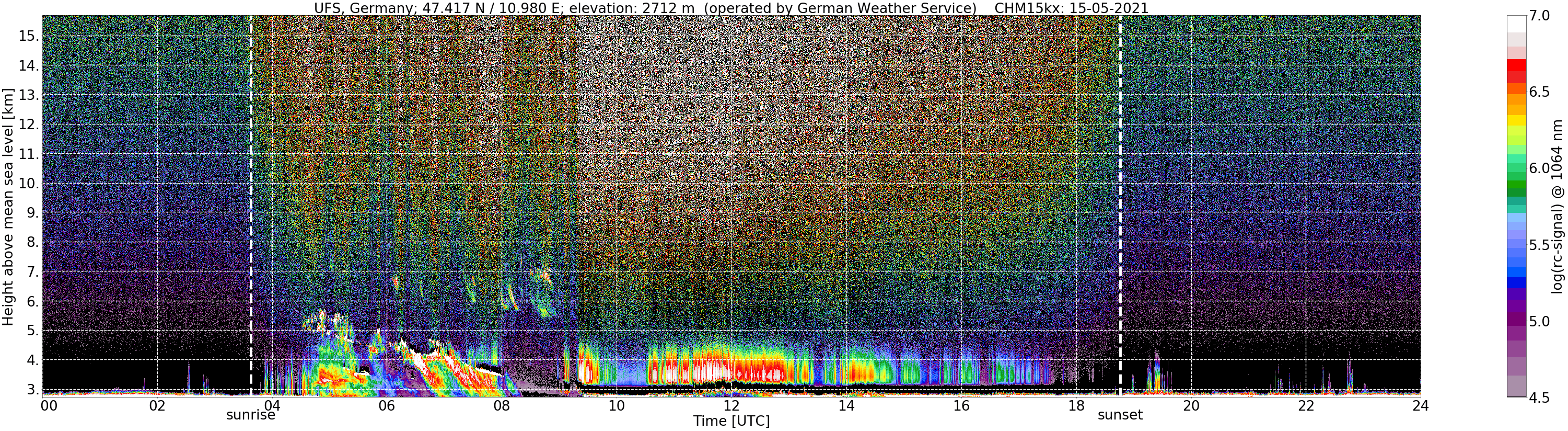Click the 'sunset' label below the axis

pos(1120,415)
